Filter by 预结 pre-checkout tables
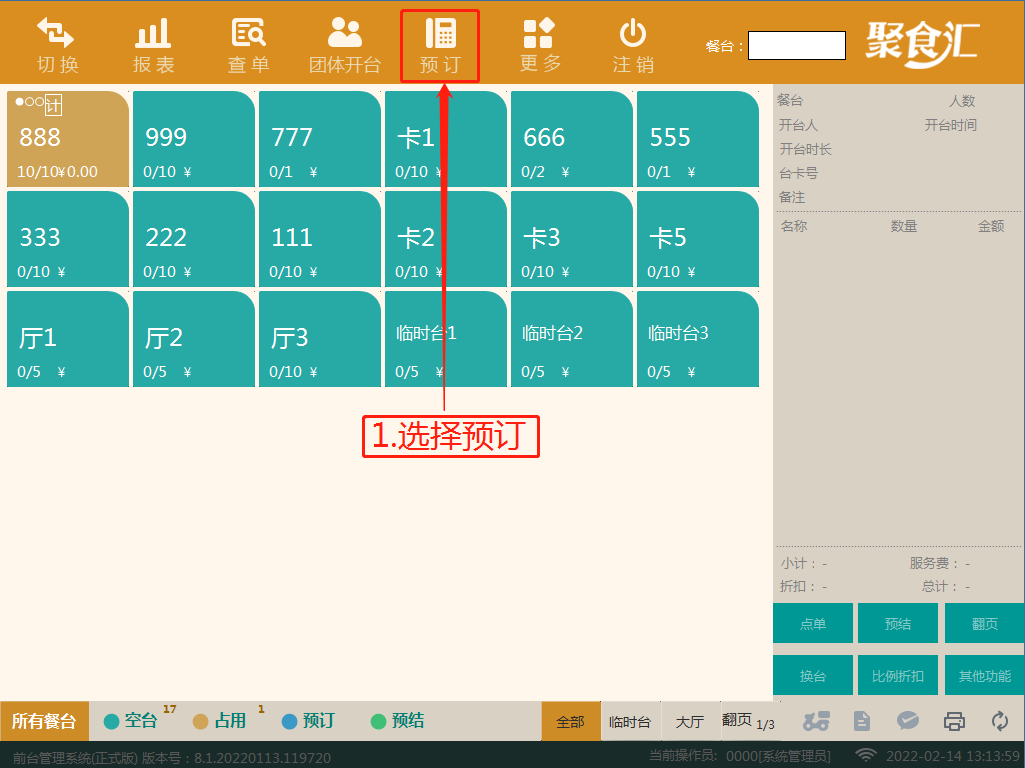The width and height of the screenshot is (1025, 768). pos(397,720)
